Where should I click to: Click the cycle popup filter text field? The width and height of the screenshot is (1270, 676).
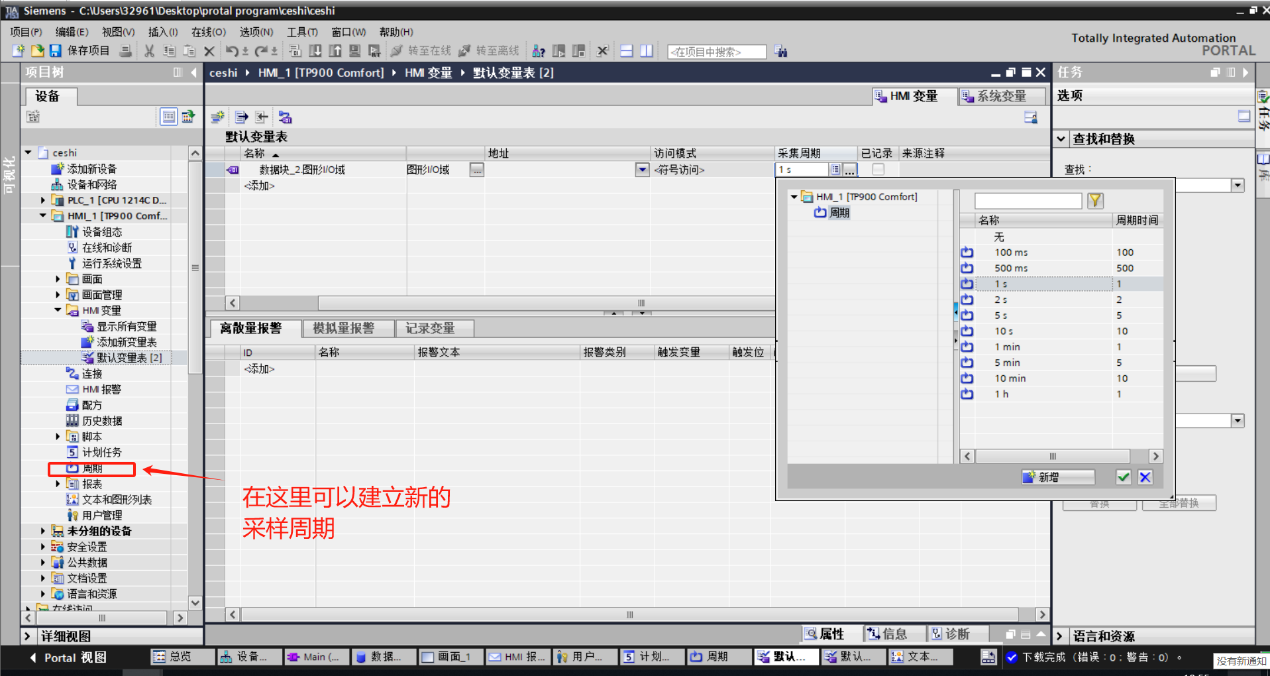1028,201
